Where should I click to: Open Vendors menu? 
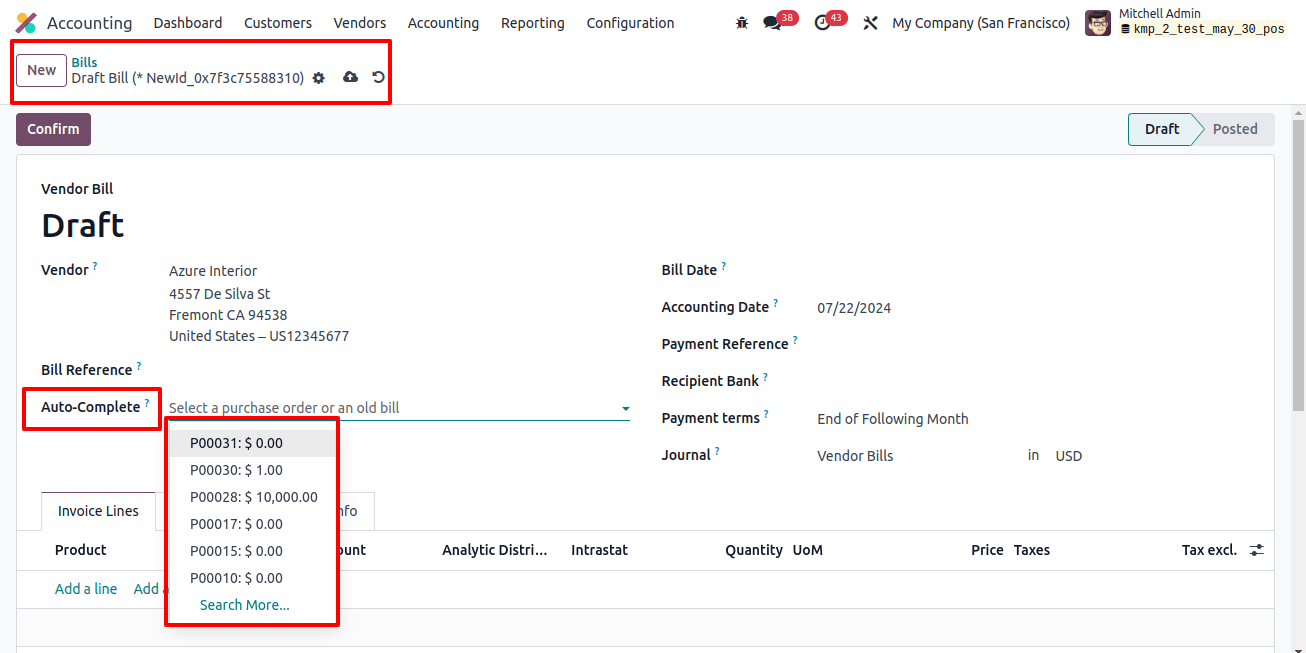tap(360, 23)
